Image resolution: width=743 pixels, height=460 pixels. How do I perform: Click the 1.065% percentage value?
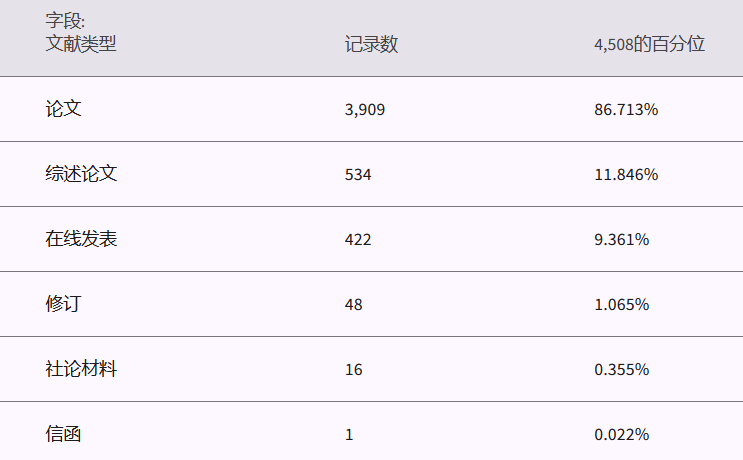(622, 305)
